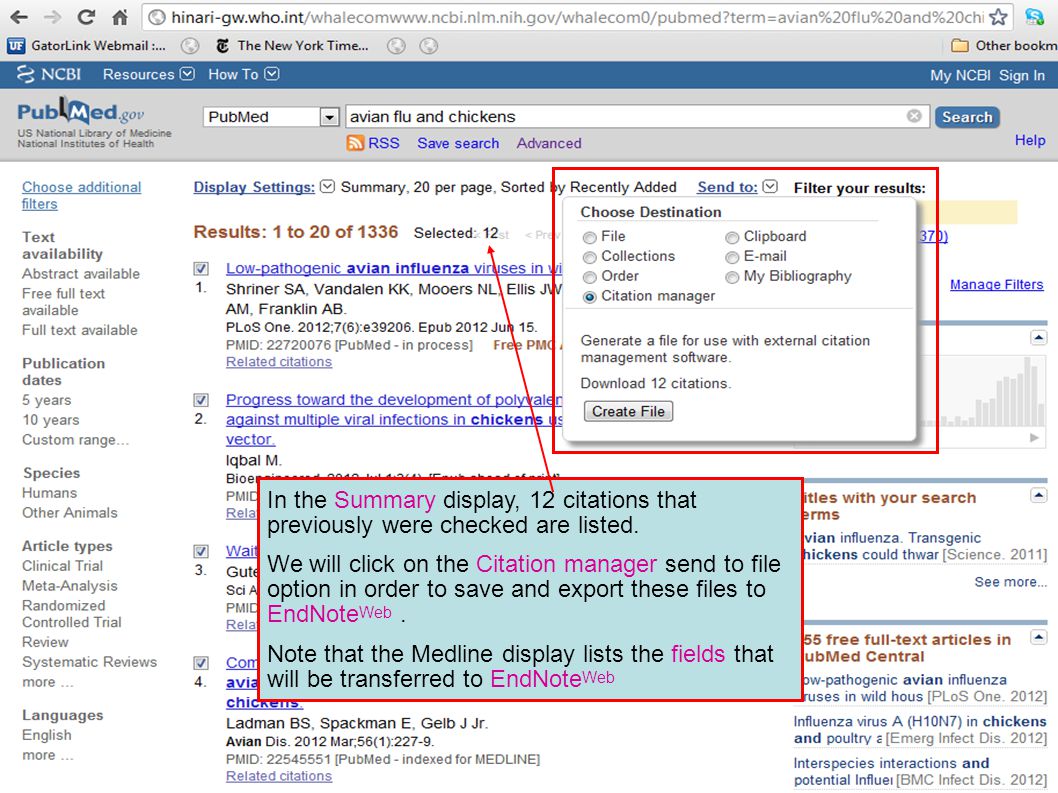
Task: Open the Skype extension icon
Action: pos(1034,17)
